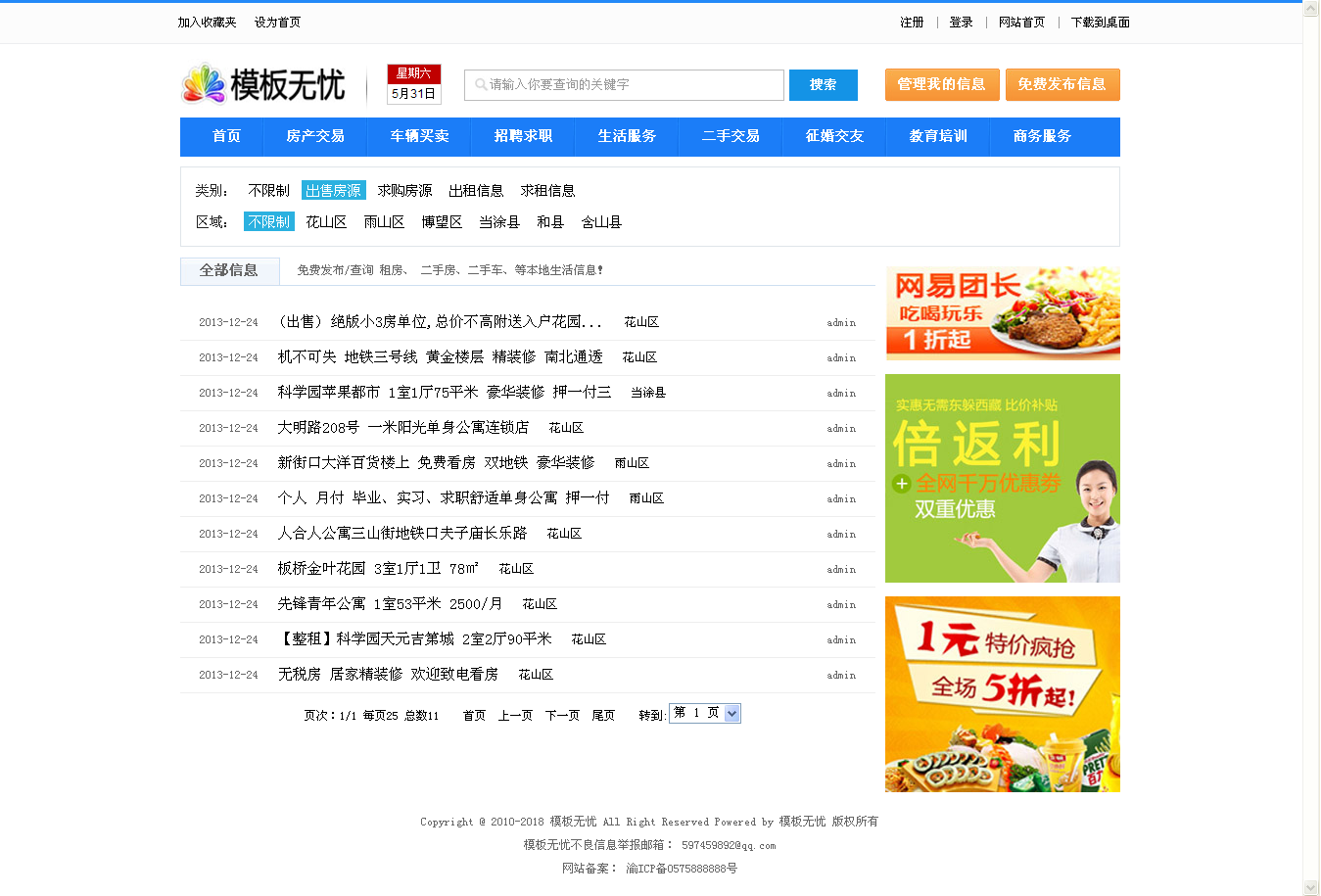
Task: Open listing 板桥金叶花园 3室1厅1卫
Action: point(378,569)
